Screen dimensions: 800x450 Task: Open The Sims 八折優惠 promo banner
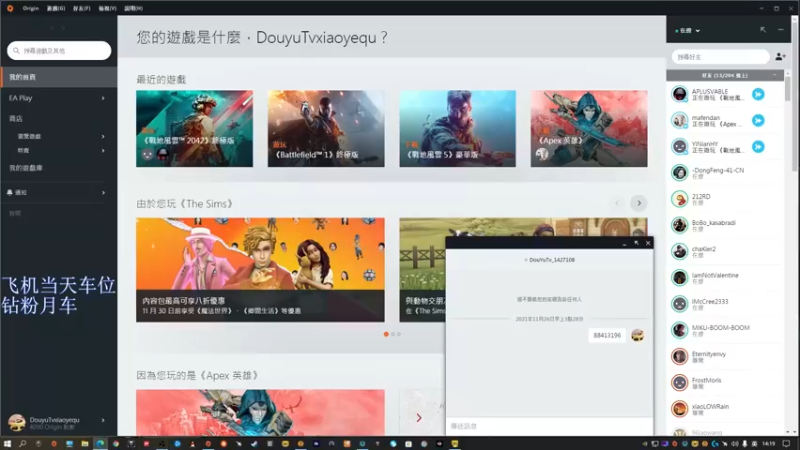260,270
